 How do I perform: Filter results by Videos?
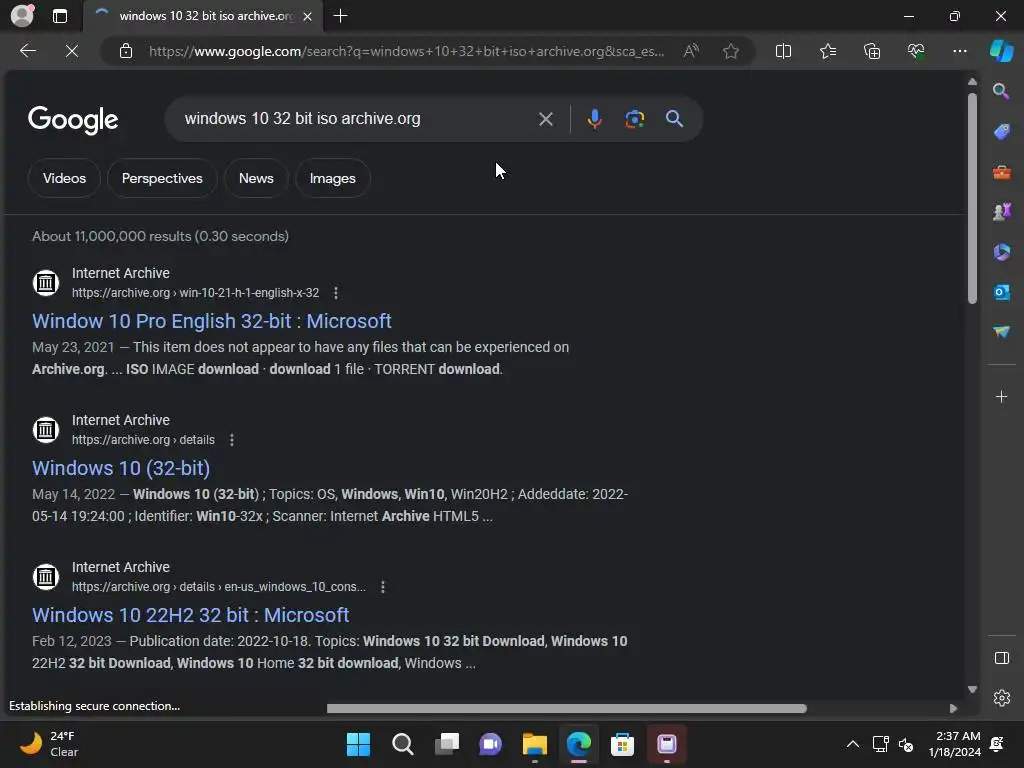64,178
